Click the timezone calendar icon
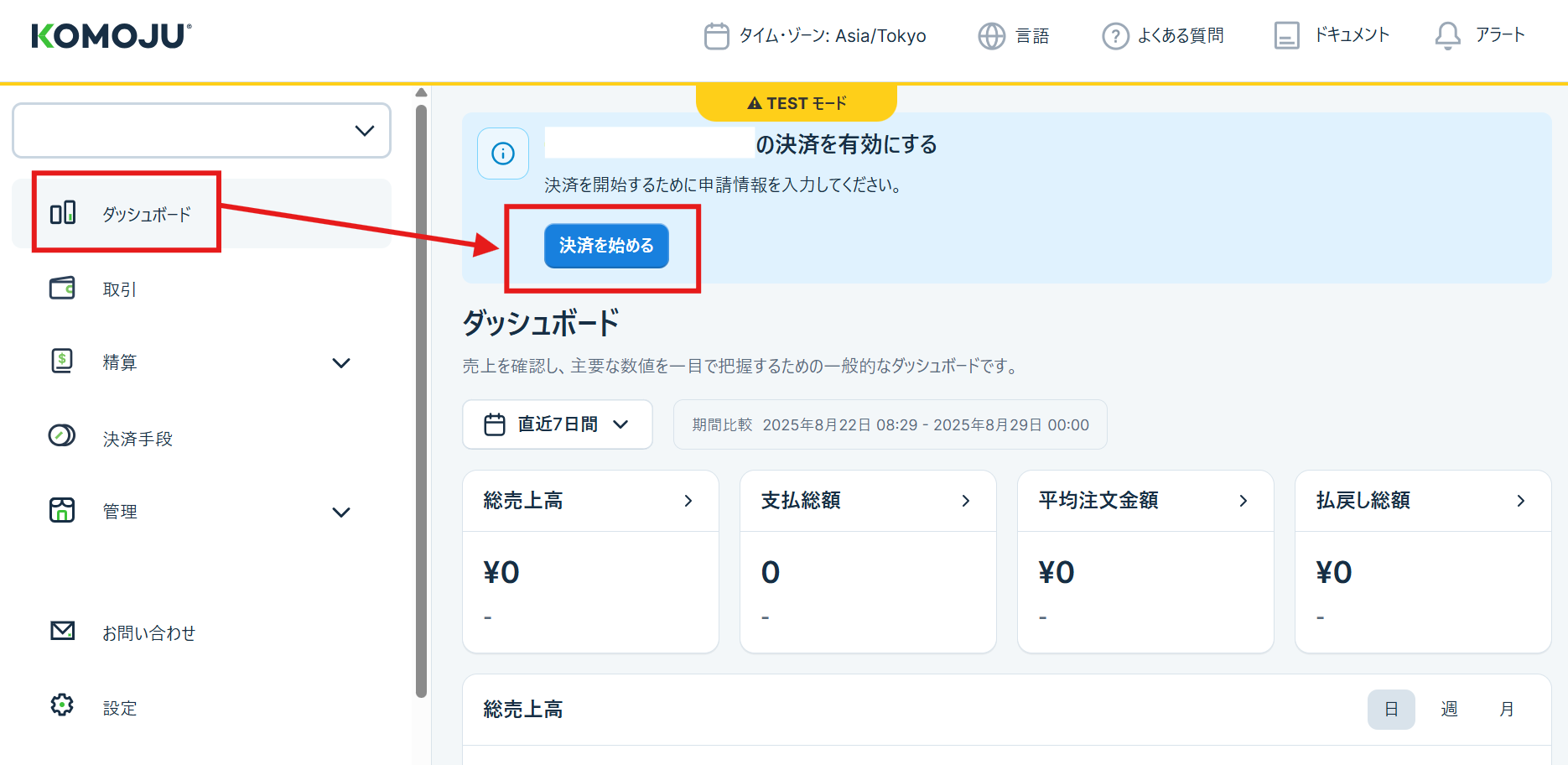 [716, 36]
